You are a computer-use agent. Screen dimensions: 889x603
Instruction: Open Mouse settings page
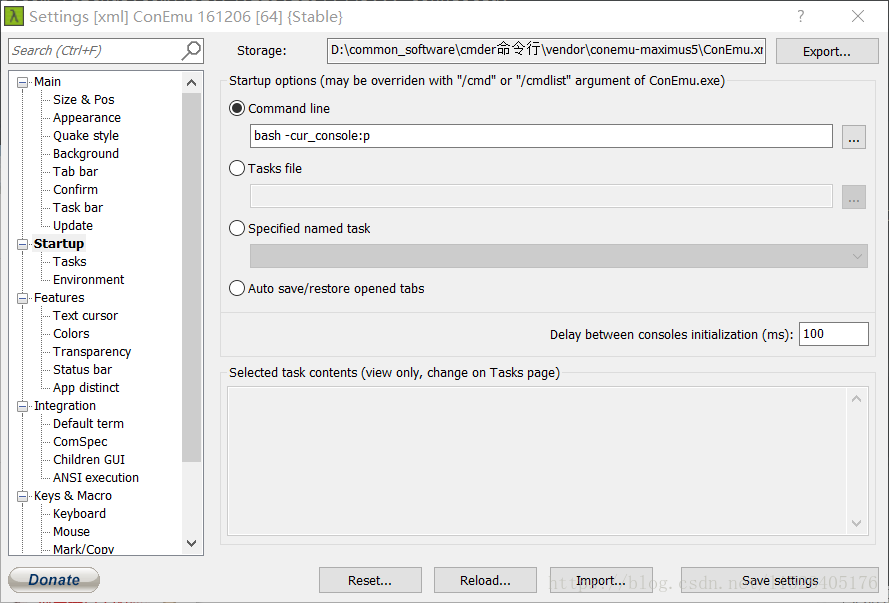[71, 532]
